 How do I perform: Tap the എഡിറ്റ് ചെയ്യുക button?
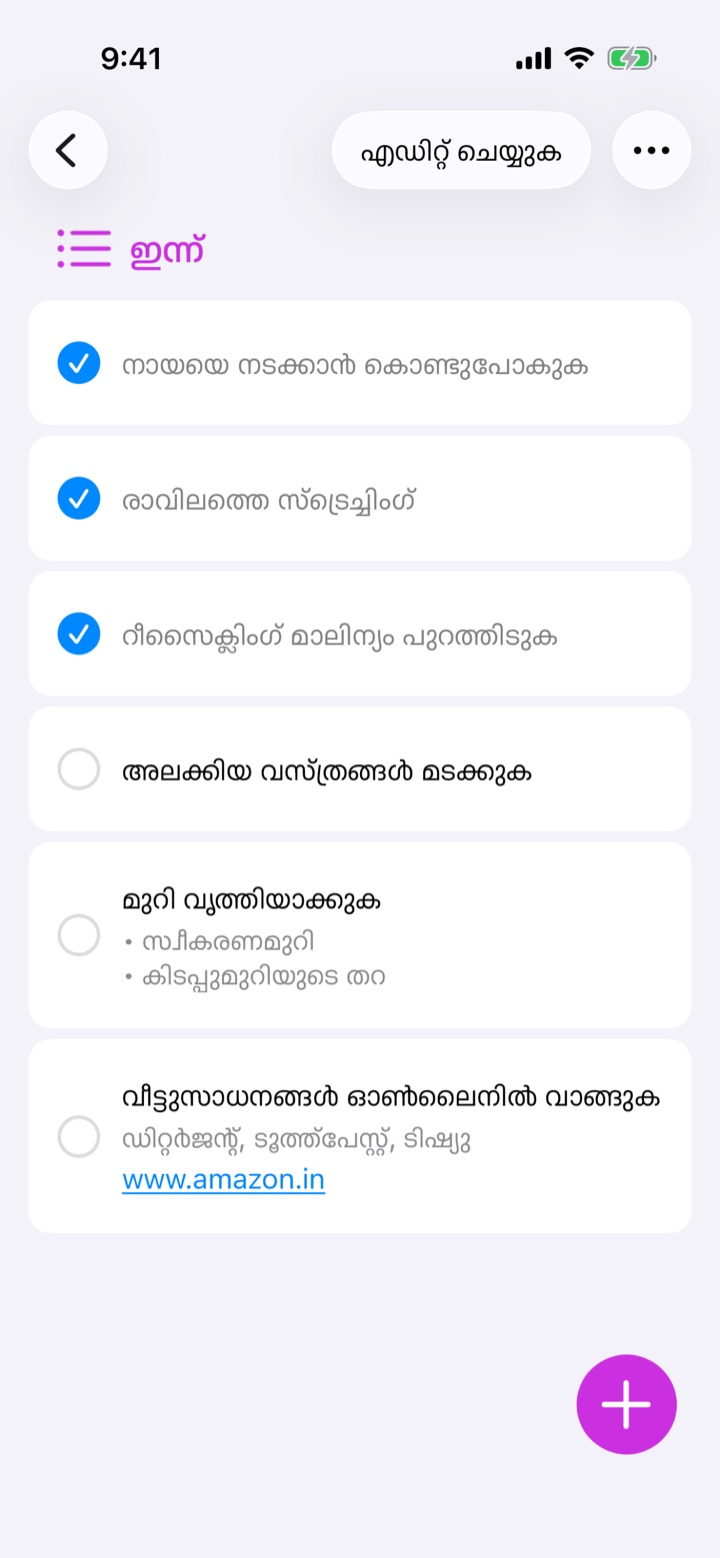pyautogui.click(x=461, y=150)
